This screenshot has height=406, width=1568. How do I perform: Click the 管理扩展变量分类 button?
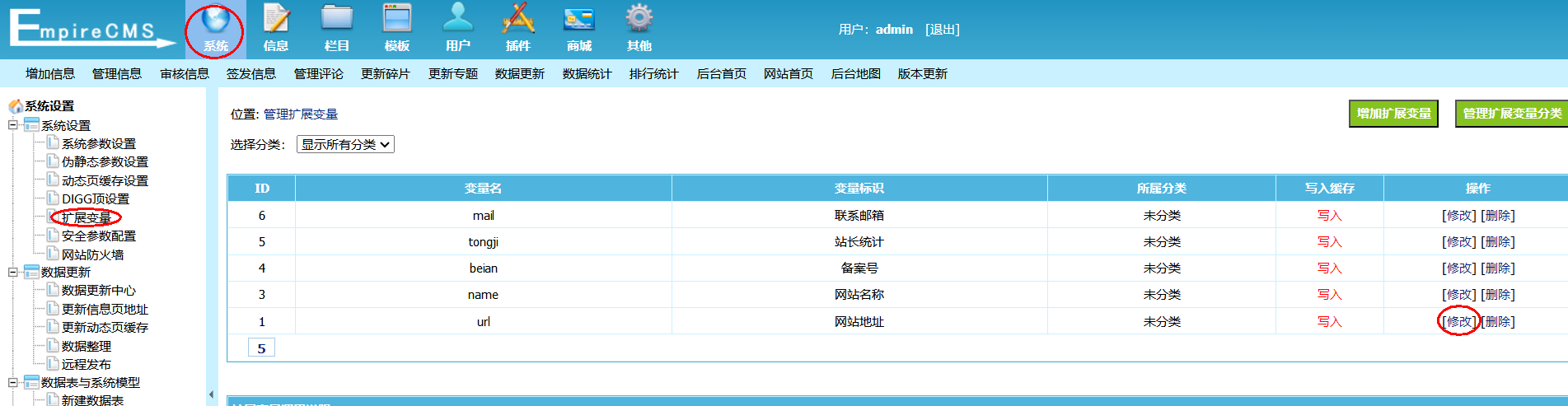pos(1511,114)
